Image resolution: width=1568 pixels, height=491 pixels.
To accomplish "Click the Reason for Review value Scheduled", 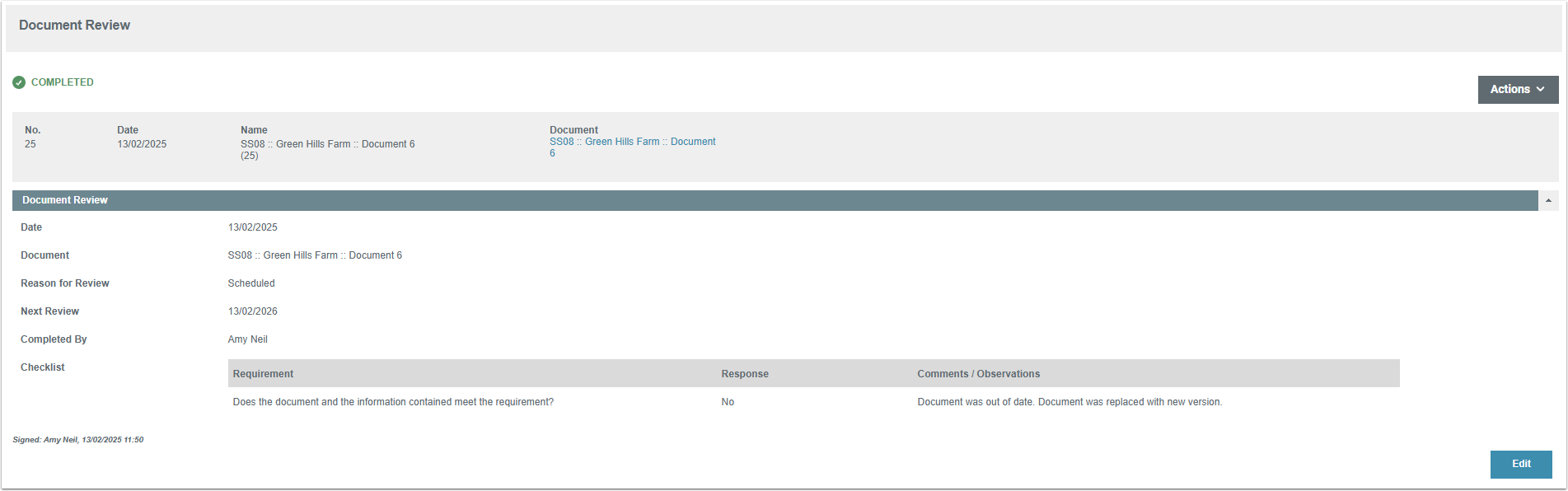I will (x=251, y=283).
